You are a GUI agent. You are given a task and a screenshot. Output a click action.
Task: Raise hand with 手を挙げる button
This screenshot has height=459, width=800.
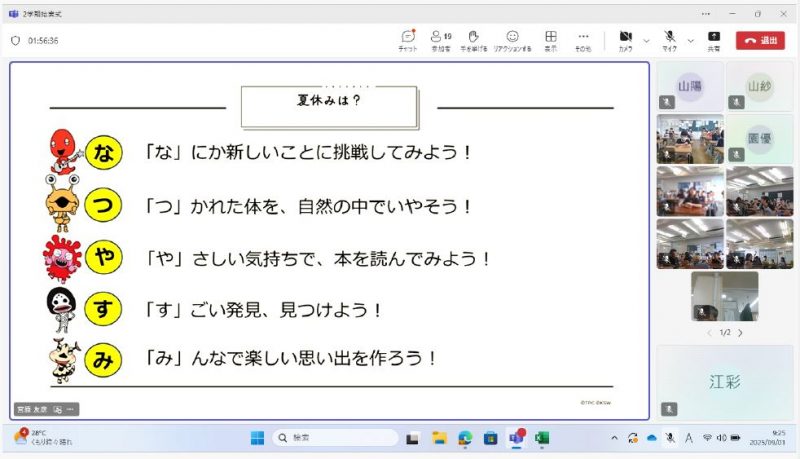coord(474,39)
